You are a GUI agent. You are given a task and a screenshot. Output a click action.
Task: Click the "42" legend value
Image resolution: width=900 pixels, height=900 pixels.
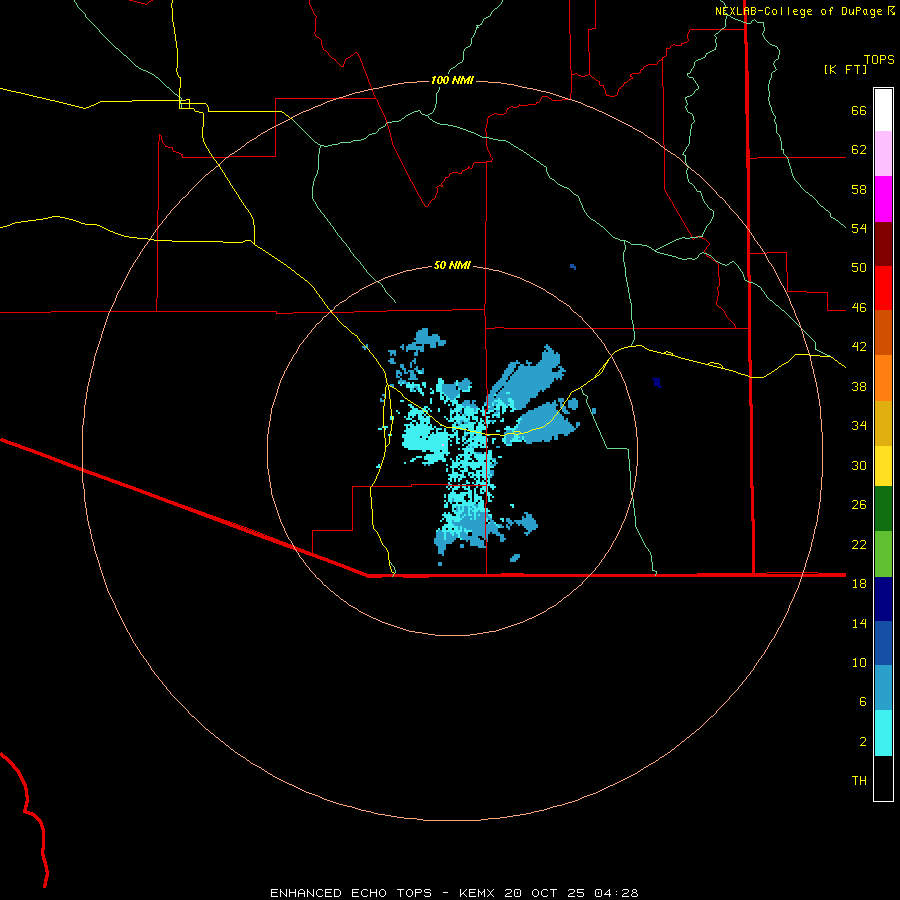[x=859, y=347]
